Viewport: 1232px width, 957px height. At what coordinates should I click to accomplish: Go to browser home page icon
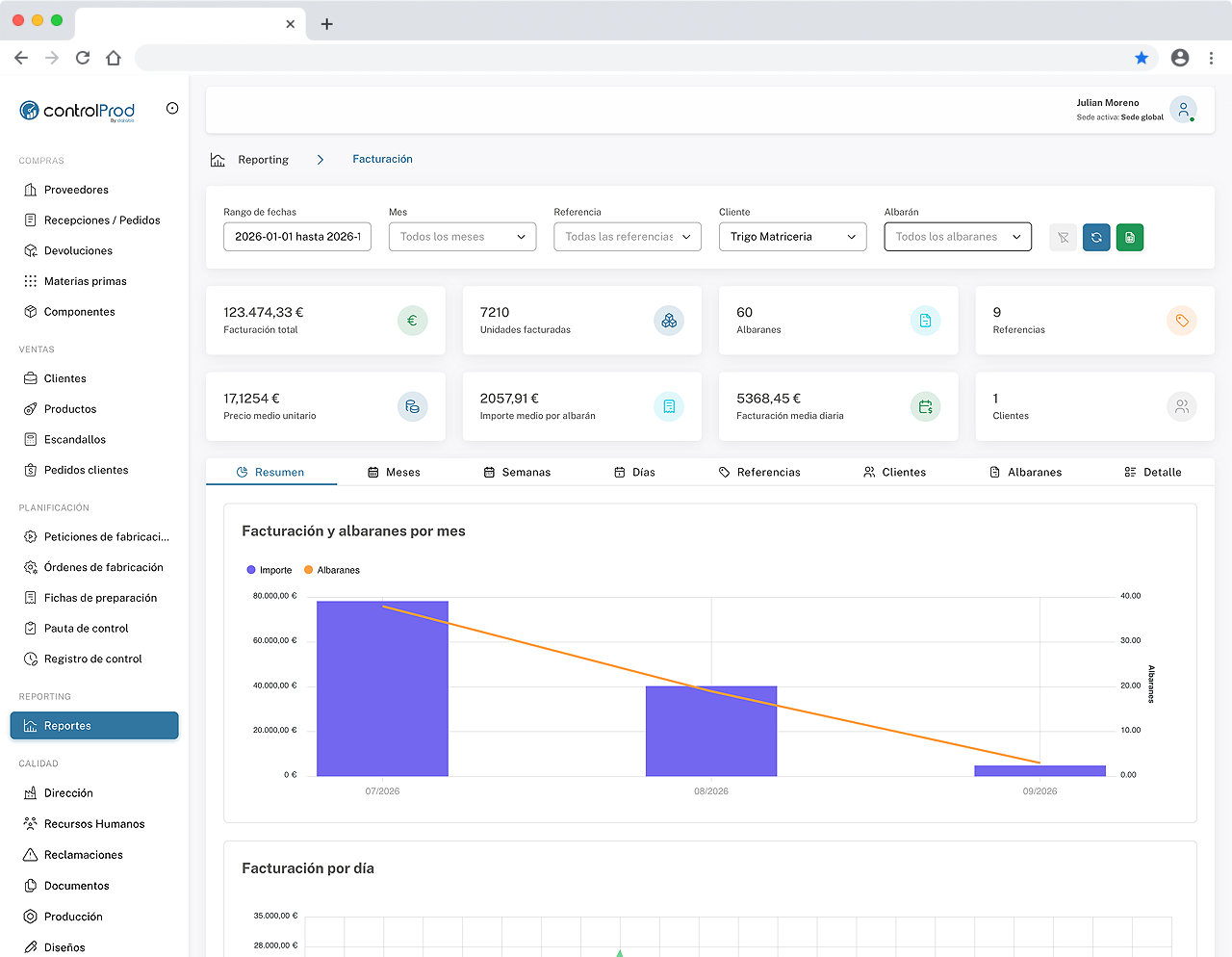tap(114, 58)
